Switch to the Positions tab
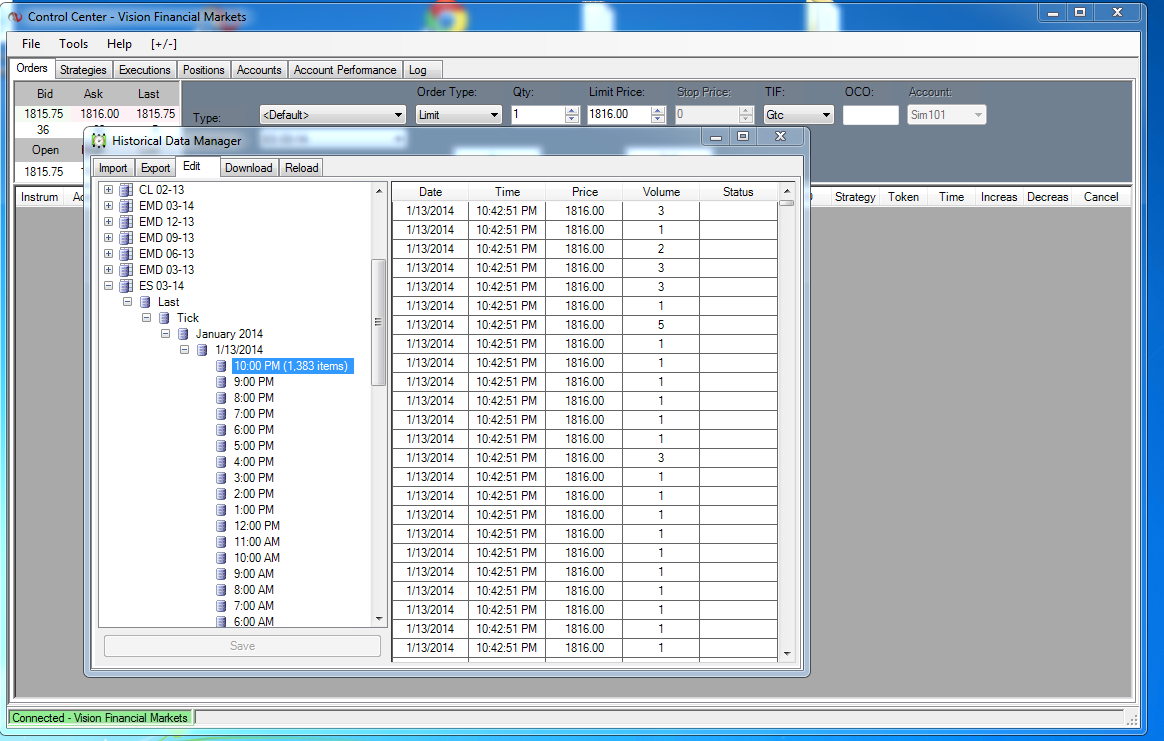The height and width of the screenshot is (741, 1164). coord(203,70)
